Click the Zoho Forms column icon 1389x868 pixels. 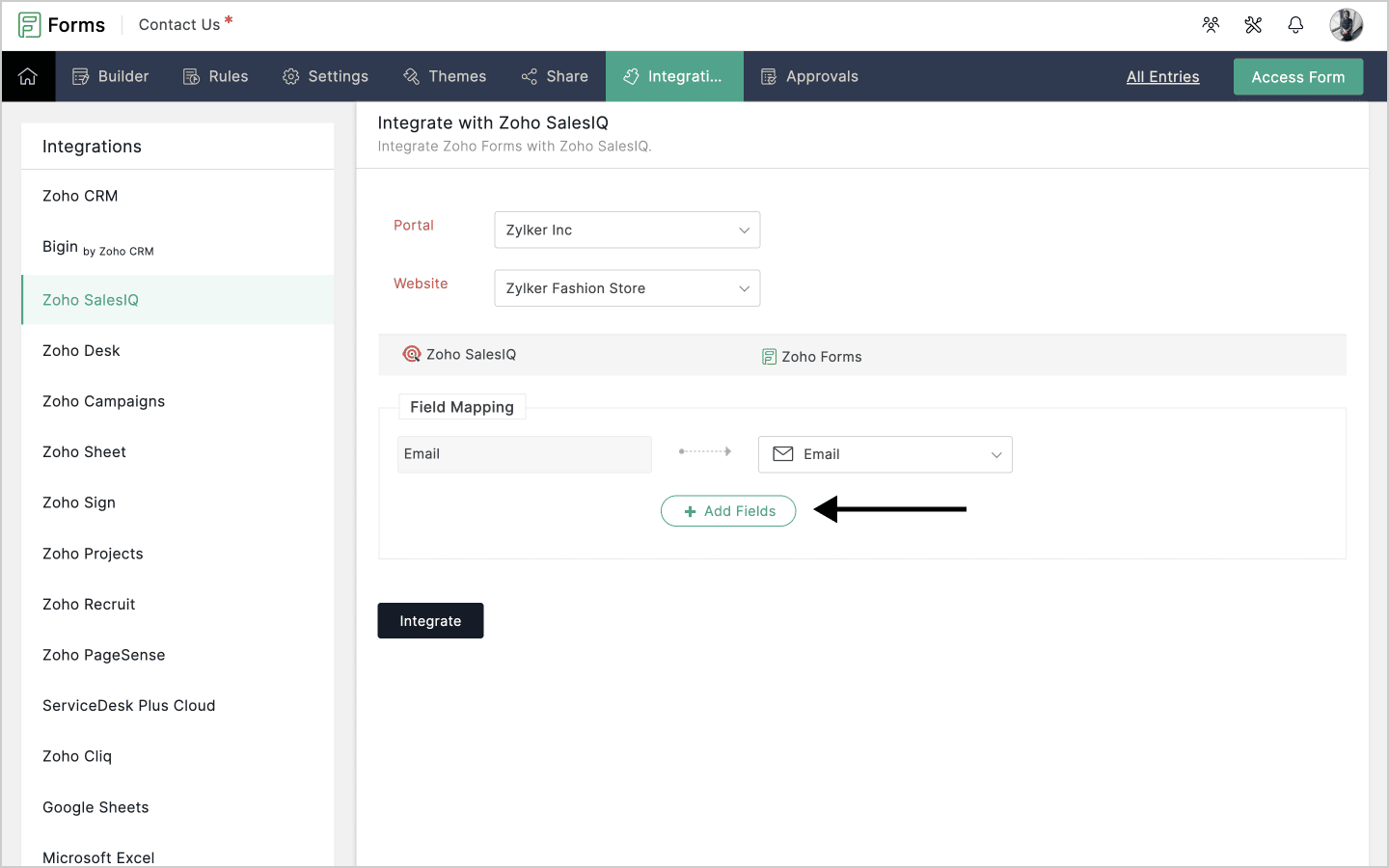[x=769, y=357]
